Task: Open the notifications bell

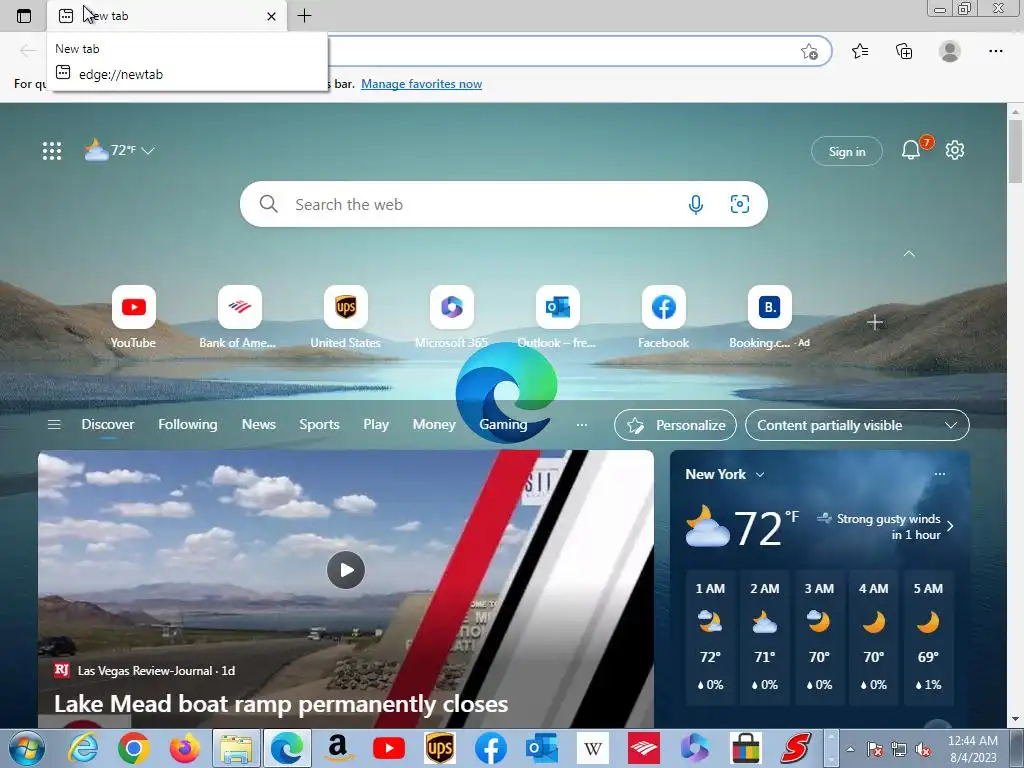Action: click(911, 150)
